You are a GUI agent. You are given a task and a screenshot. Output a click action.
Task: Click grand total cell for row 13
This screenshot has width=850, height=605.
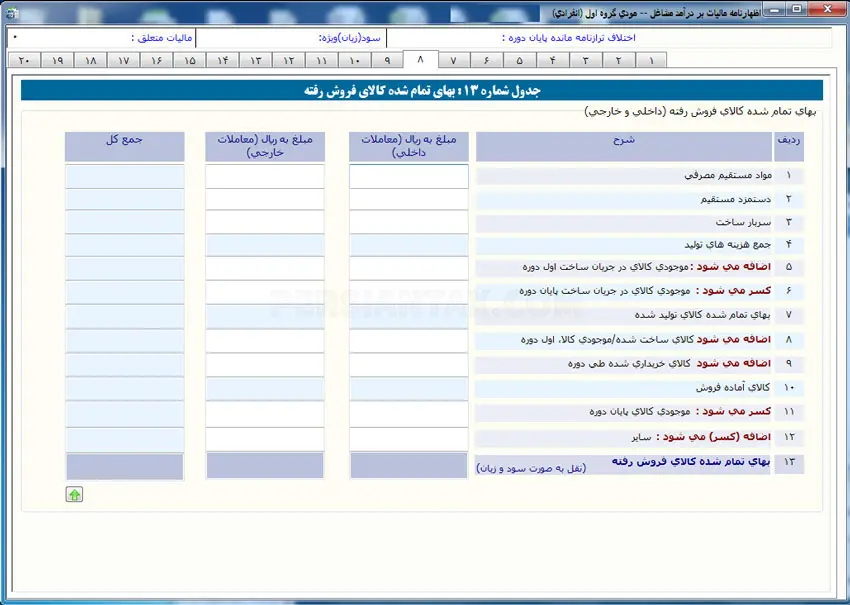pyautogui.click(x=125, y=466)
